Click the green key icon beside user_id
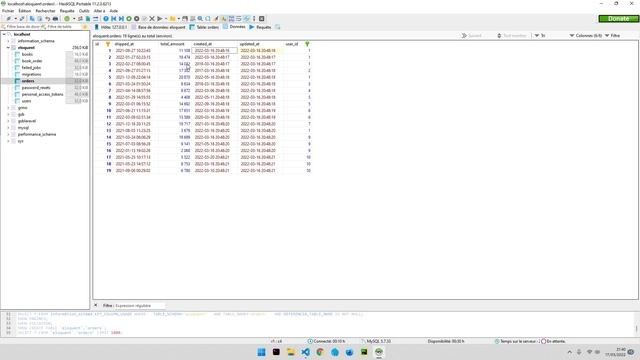640x360 pixels. (307, 44)
